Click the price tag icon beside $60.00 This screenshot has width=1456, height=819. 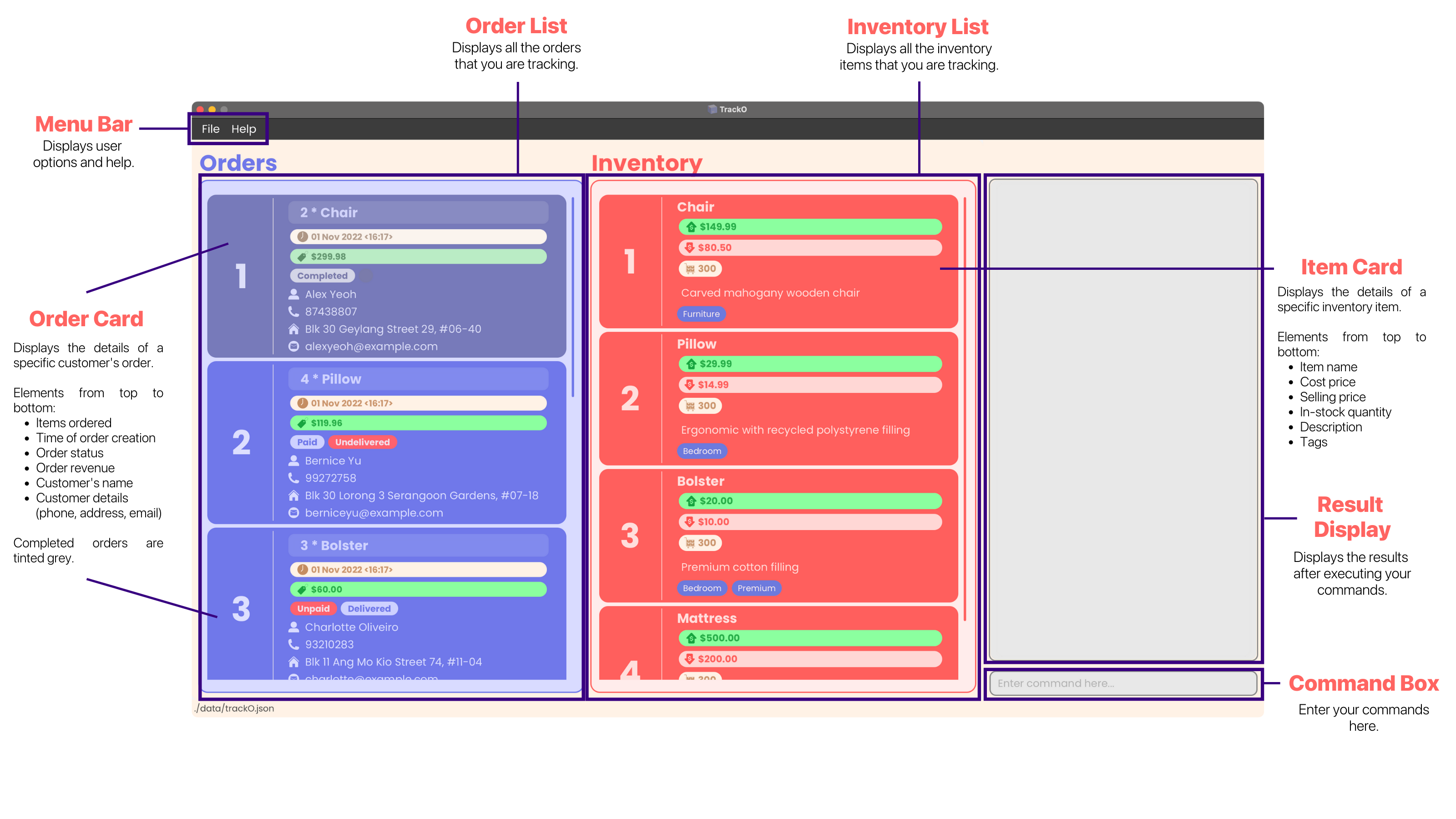tap(303, 590)
